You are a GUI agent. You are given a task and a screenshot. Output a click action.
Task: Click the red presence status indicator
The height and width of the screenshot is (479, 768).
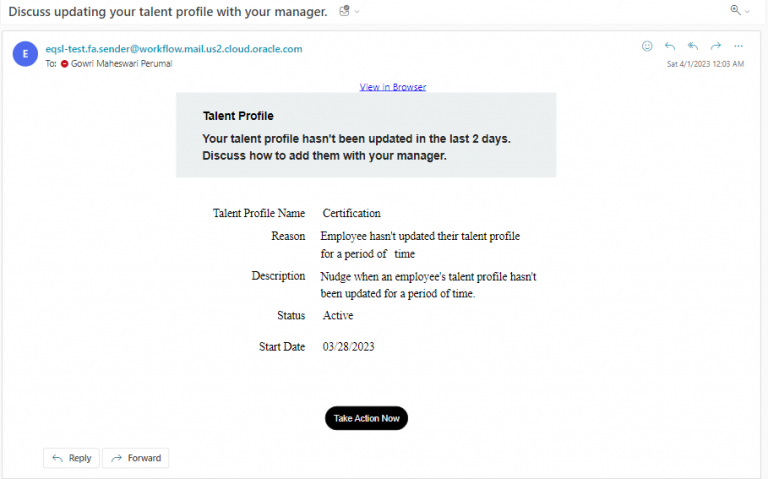[x=64, y=64]
